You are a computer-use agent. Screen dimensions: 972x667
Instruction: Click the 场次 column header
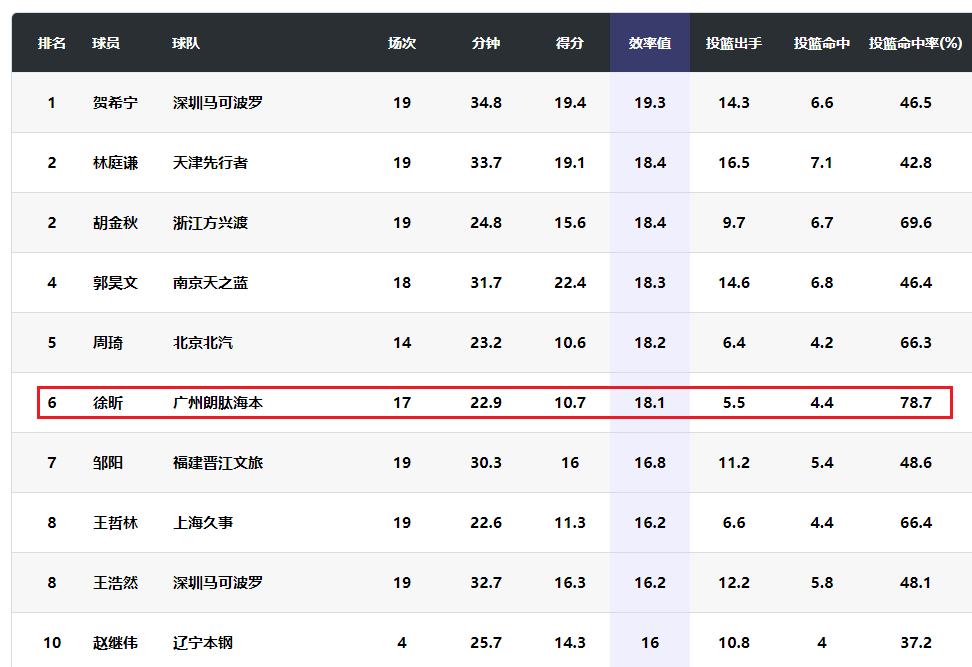coord(401,43)
